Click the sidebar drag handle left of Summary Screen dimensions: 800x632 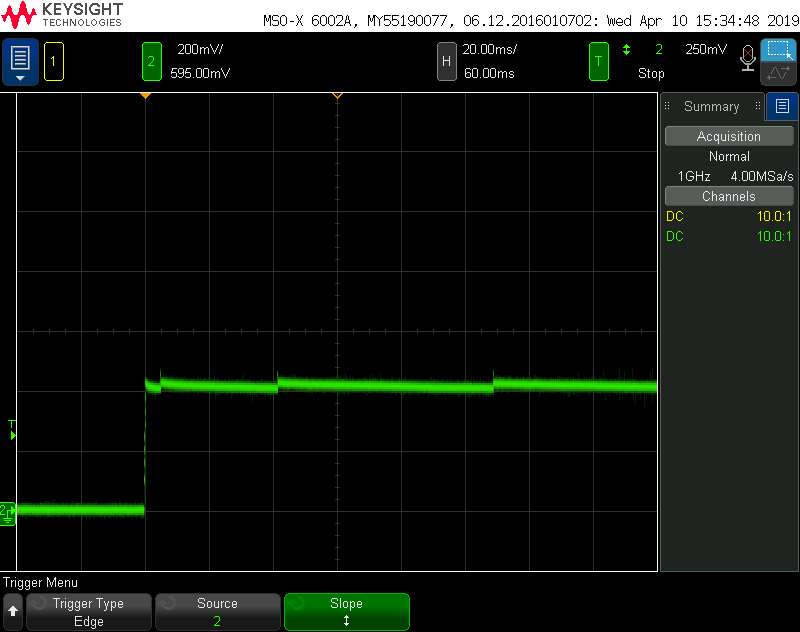pyautogui.click(x=667, y=106)
